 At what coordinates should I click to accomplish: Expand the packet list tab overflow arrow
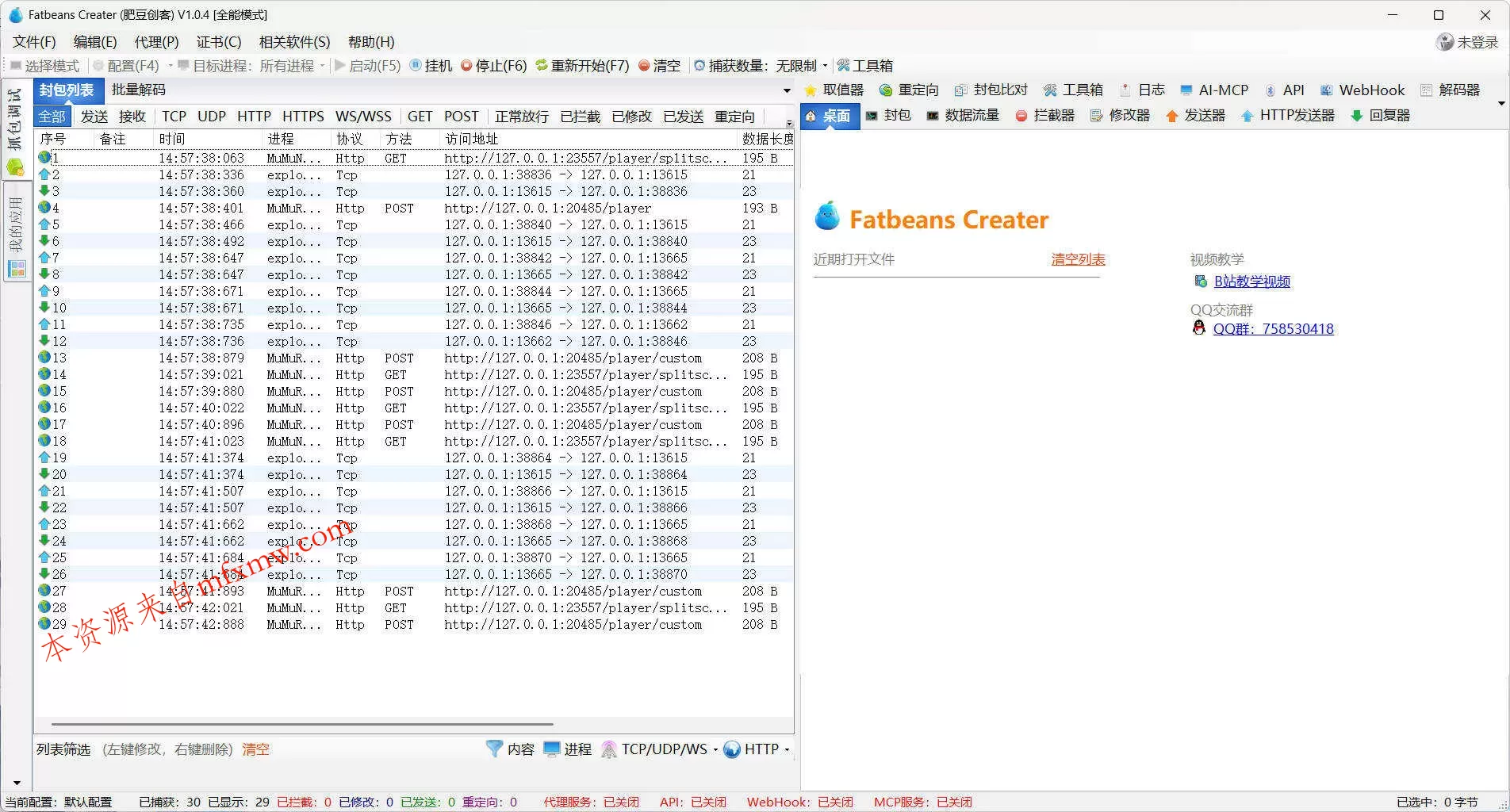[787, 90]
